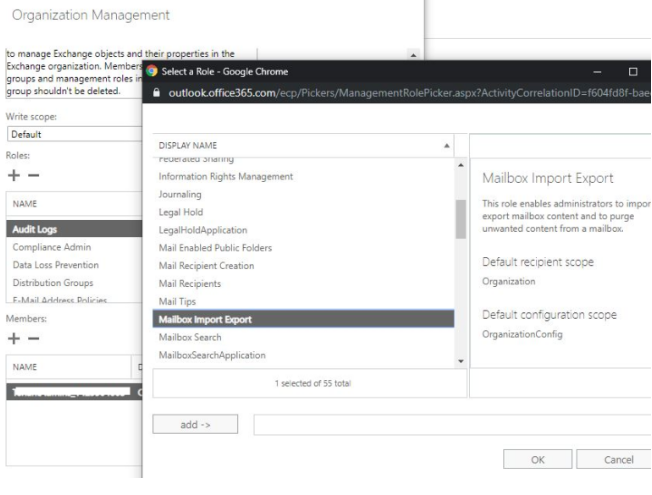Viewport: 652px width, 495px height.
Task: Click the Organization Management description text box
Action: 74,73
